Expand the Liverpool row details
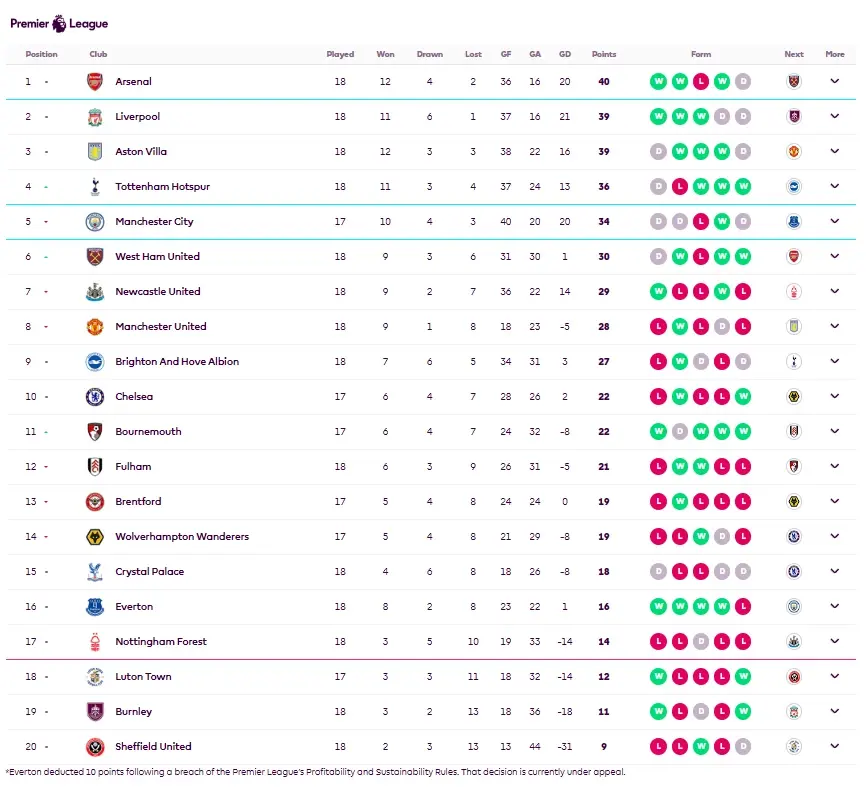This screenshot has width=866, height=787. click(x=835, y=116)
